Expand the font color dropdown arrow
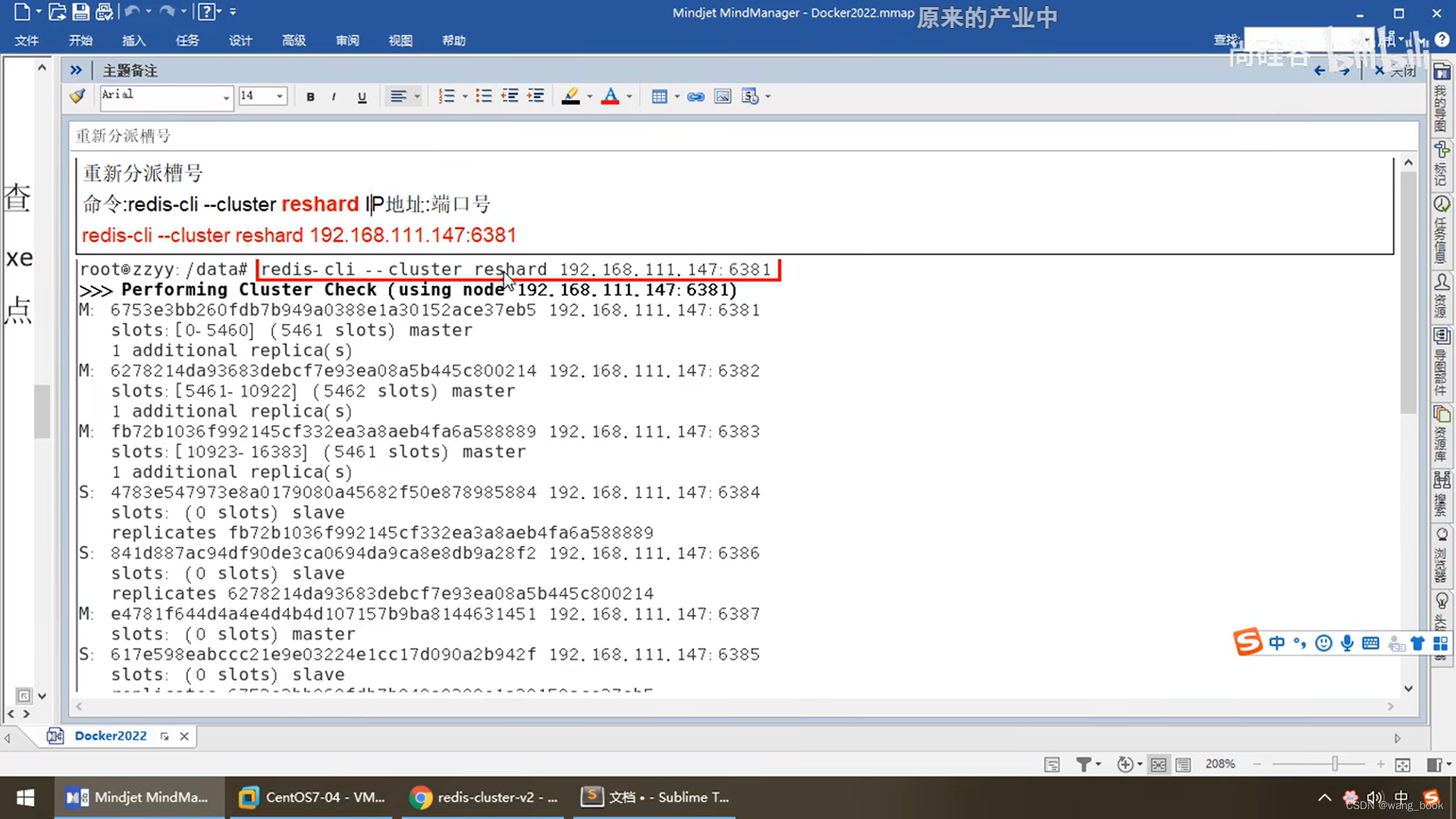Viewport: 1456px width, 819px height. point(629,96)
